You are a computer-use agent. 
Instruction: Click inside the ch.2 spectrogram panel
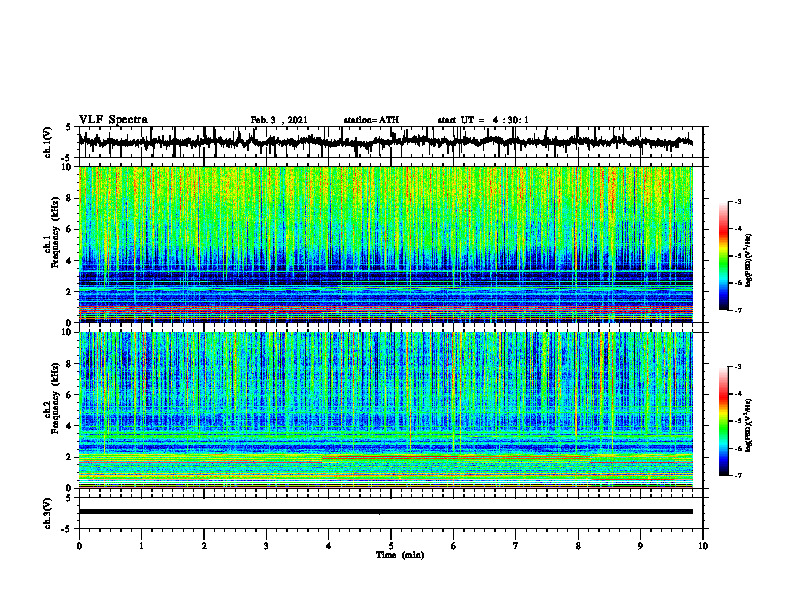[385, 410]
